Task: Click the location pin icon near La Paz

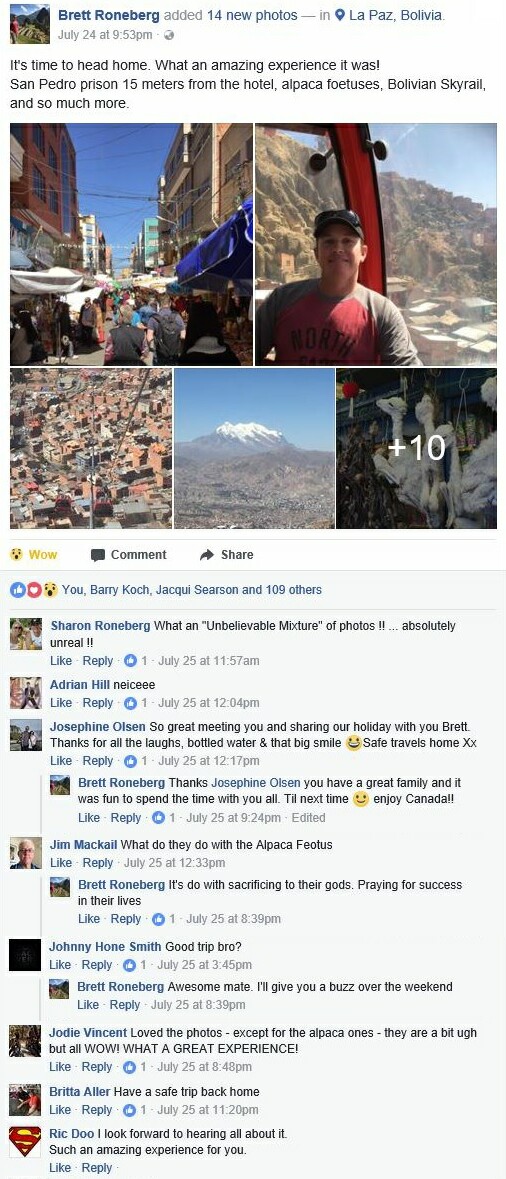Action: (340, 15)
